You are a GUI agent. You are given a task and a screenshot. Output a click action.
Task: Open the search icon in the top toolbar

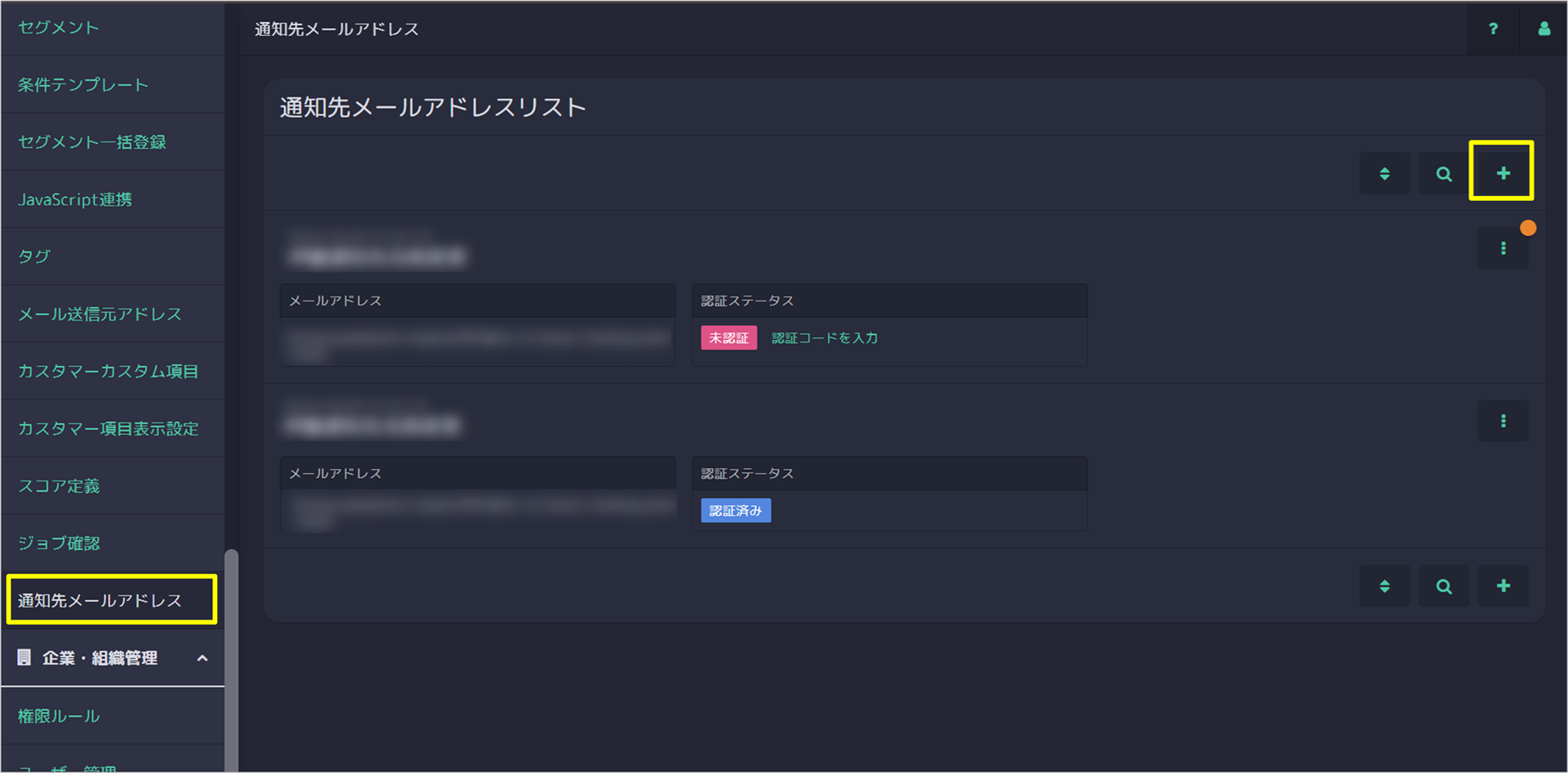pyautogui.click(x=1443, y=172)
